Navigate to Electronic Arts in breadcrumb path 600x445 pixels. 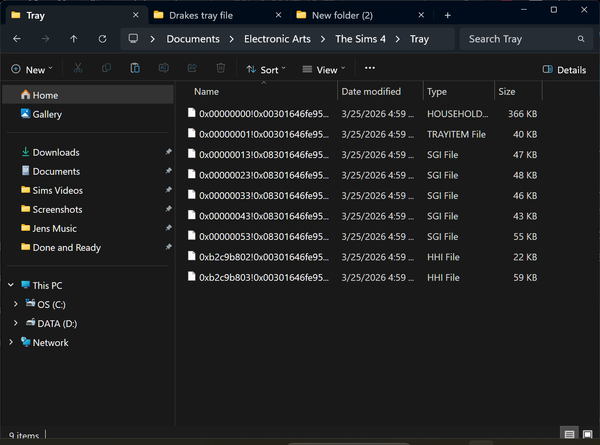277,39
